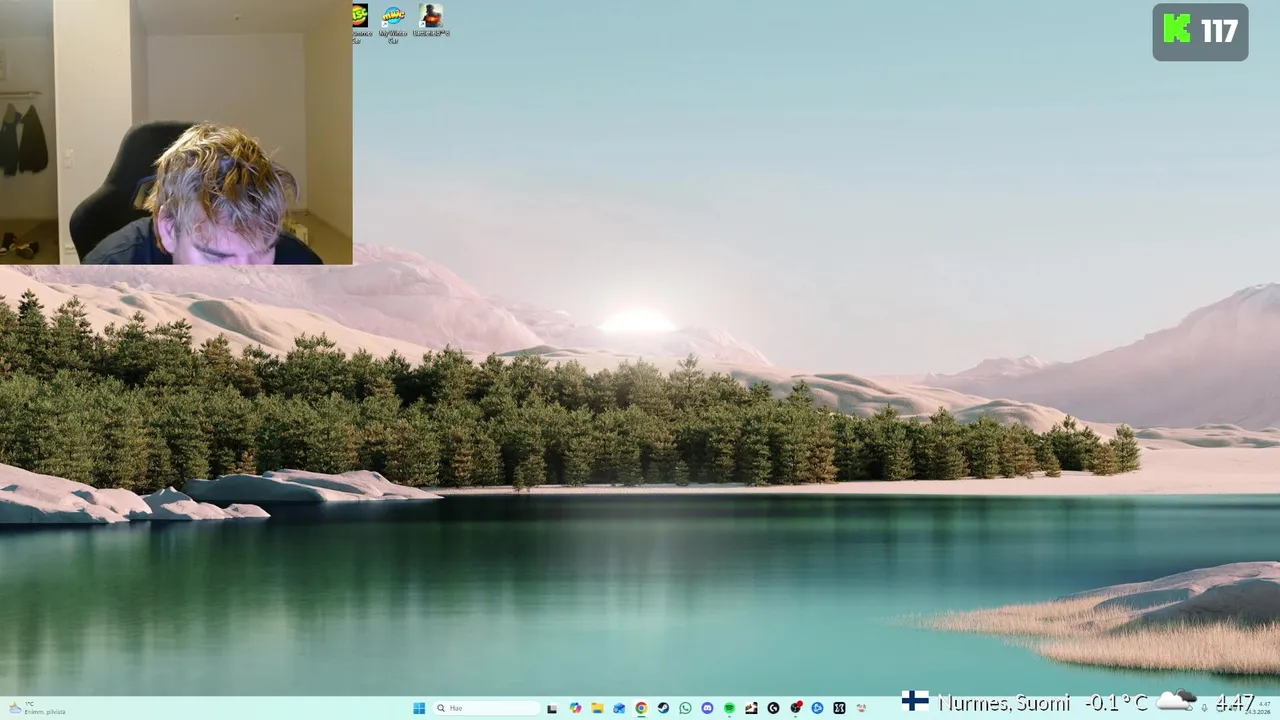Open Steam from the taskbar
This screenshot has height=720, width=1280.
tap(663, 708)
